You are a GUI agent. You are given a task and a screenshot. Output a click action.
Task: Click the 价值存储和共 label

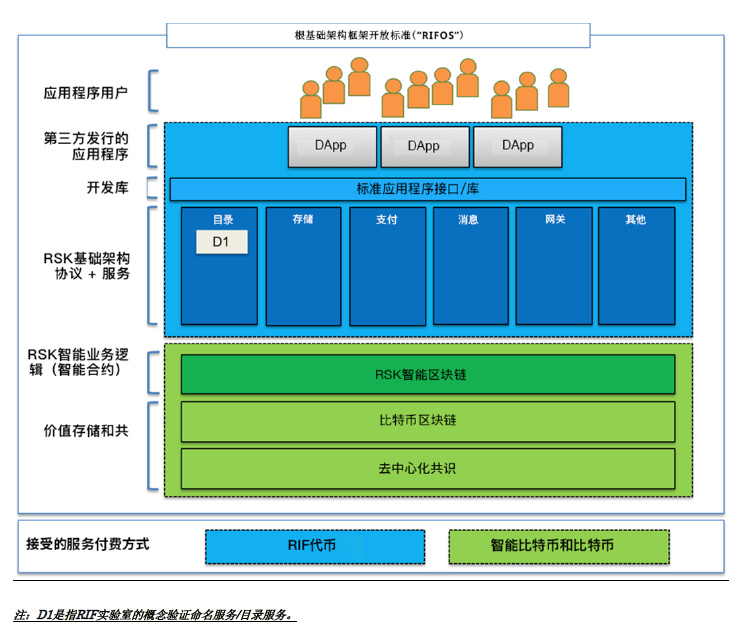pyautogui.click(x=86, y=431)
